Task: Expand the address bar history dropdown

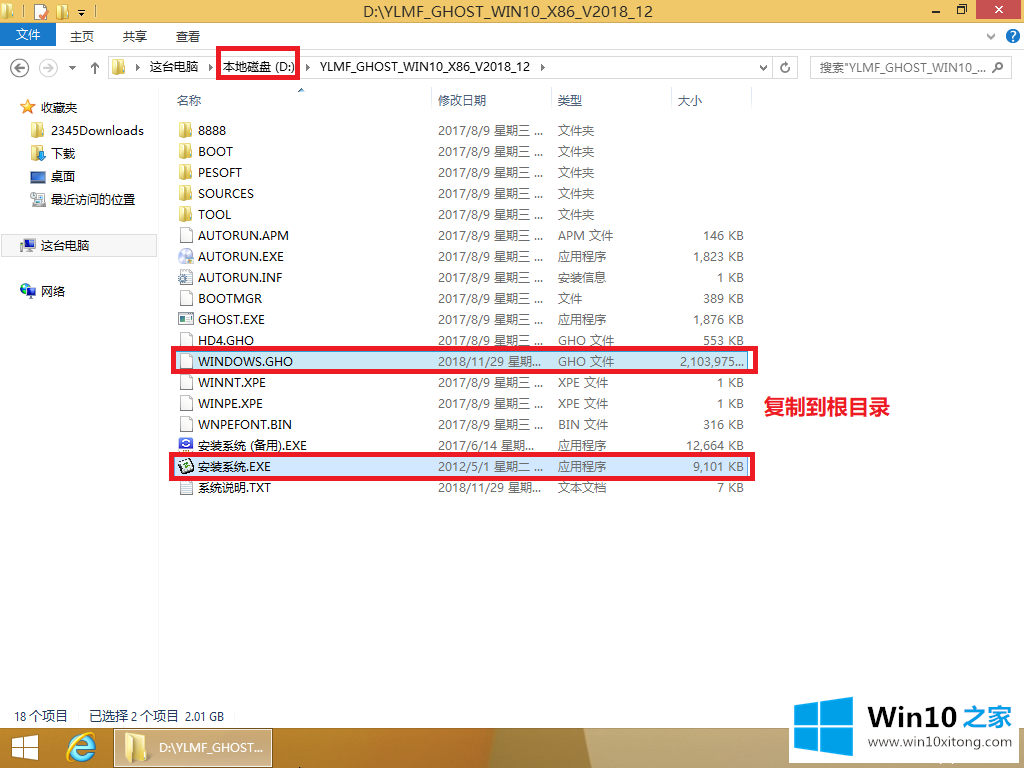Action: [763, 67]
